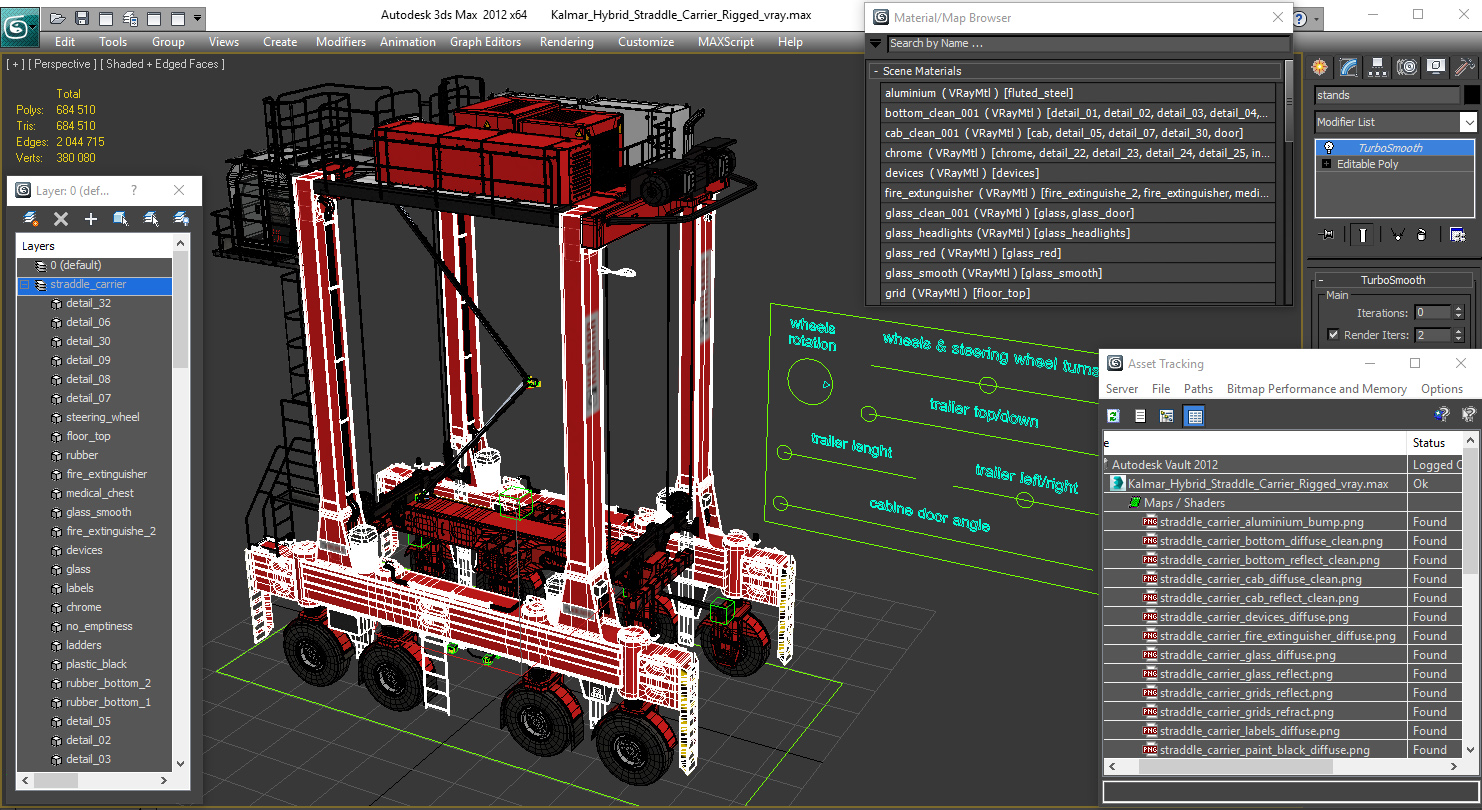The width and height of the screenshot is (1482, 810).
Task: Click the viewport [ + ] menu label
Action: click(x=15, y=64)
